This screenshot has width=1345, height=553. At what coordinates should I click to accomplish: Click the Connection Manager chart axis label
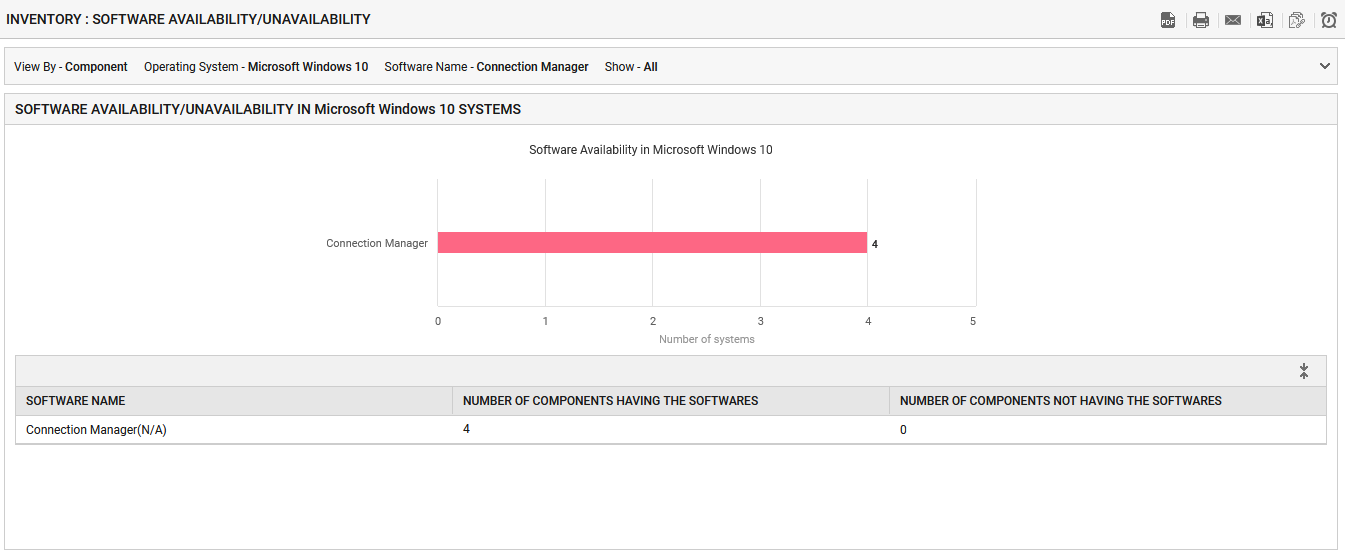(x=377, y=243)
